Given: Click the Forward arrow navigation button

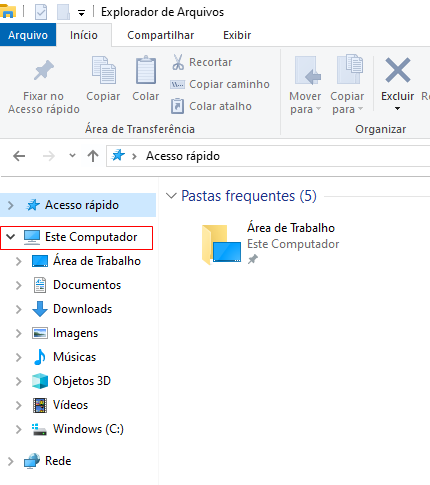Looking at the screenshot, I should click(x=49, y=156).
